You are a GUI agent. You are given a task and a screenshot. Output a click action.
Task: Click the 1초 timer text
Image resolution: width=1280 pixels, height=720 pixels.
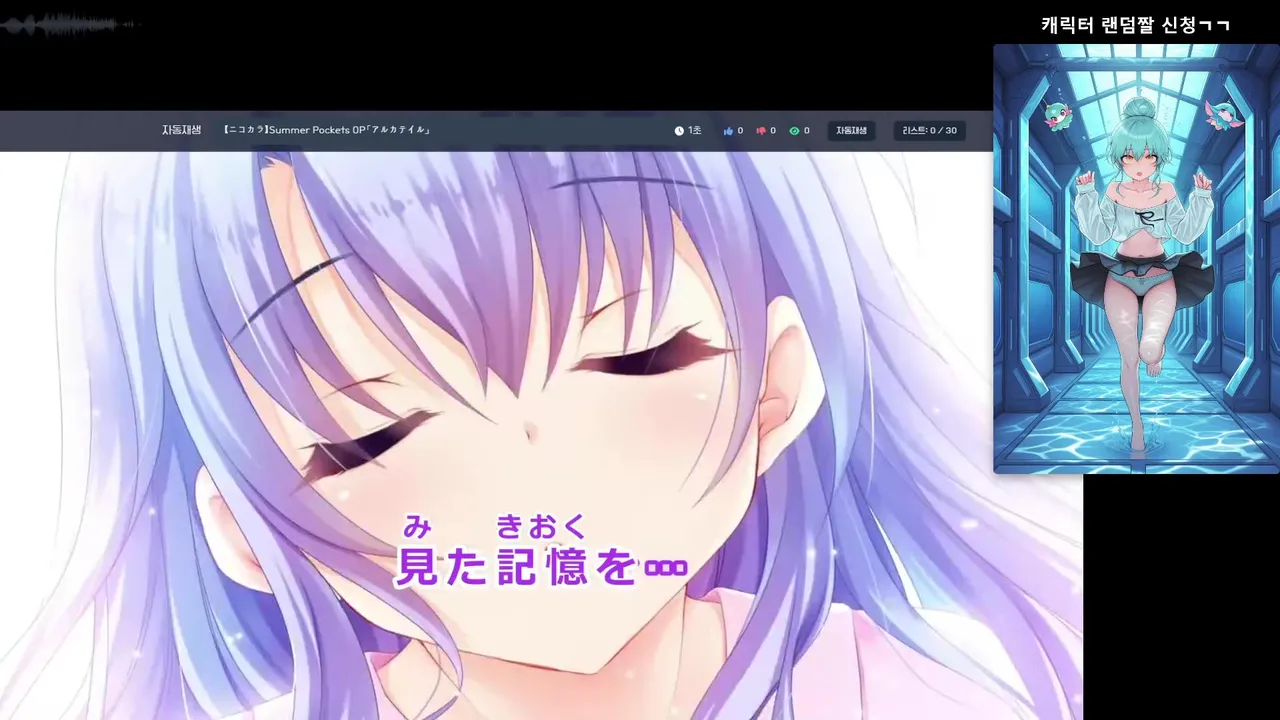(694, 131)
